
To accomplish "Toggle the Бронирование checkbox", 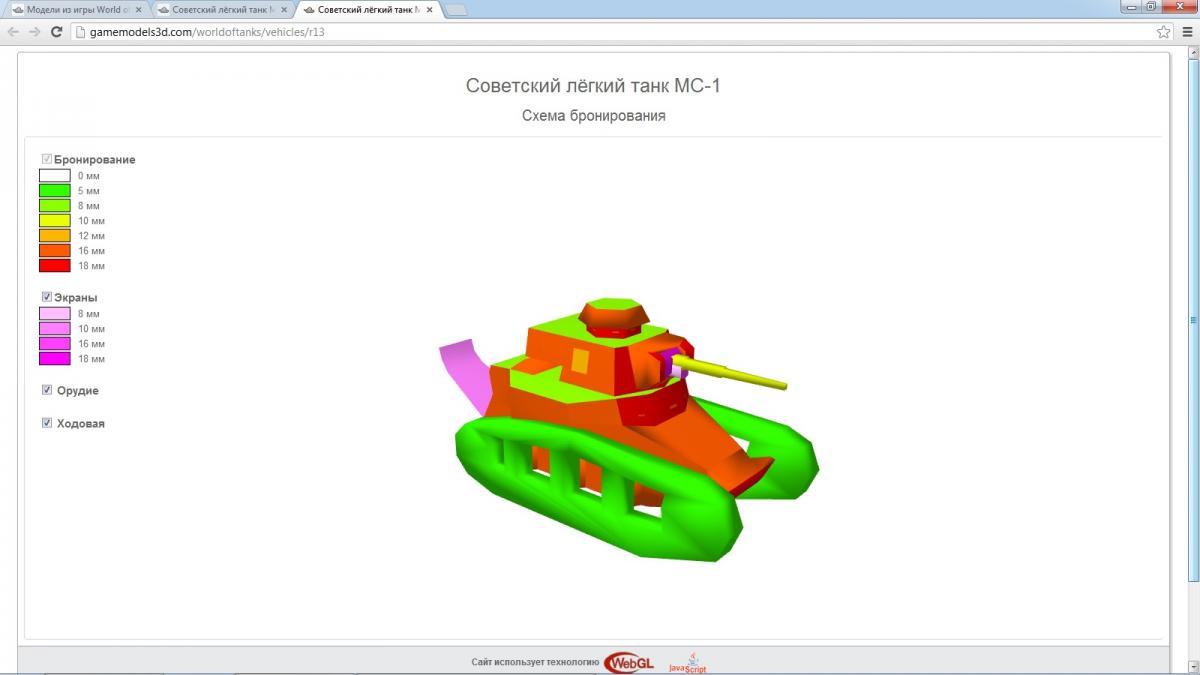I will (x=47, y=159).
